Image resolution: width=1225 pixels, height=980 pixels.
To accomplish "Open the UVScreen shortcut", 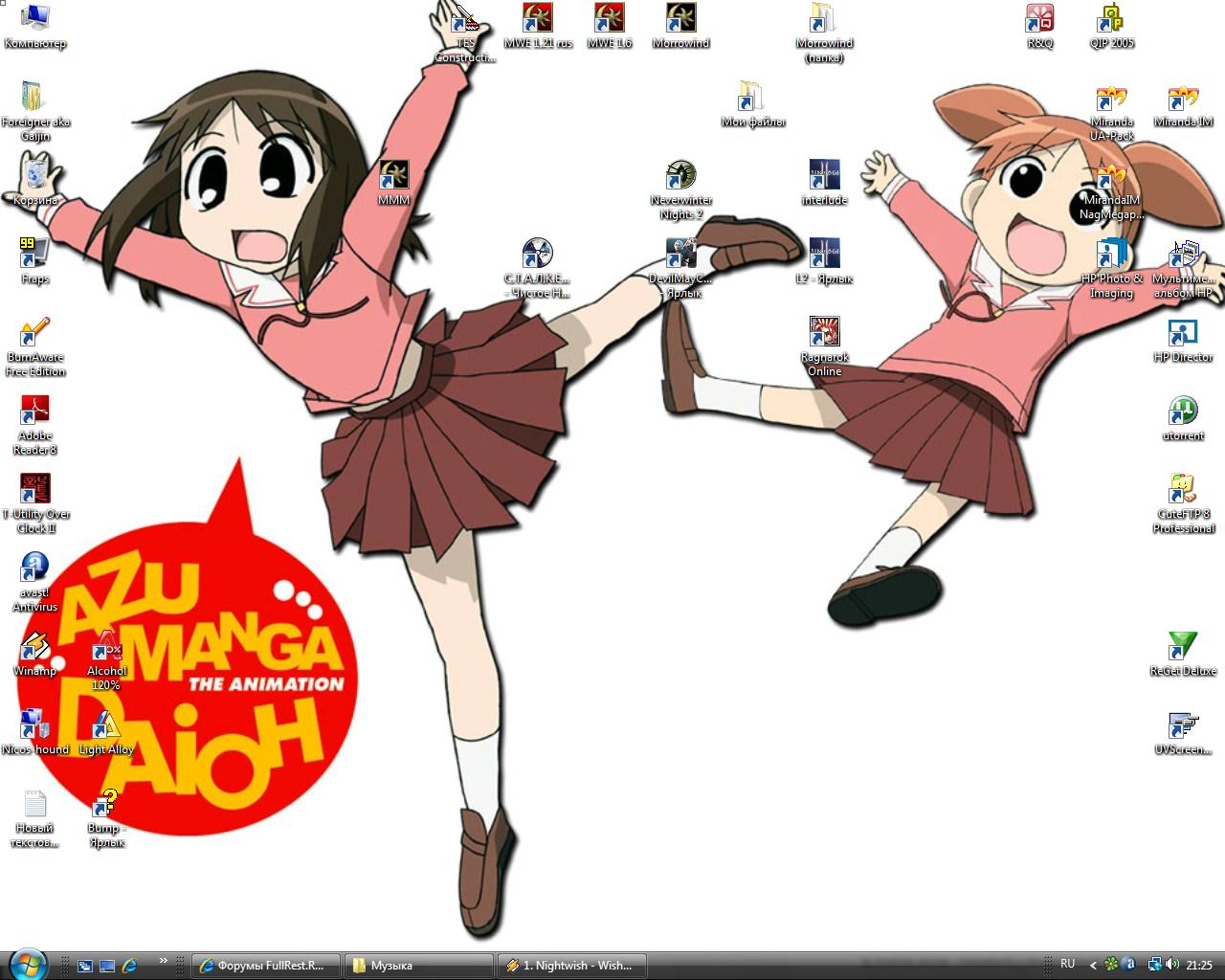I will pos(1183,732).
